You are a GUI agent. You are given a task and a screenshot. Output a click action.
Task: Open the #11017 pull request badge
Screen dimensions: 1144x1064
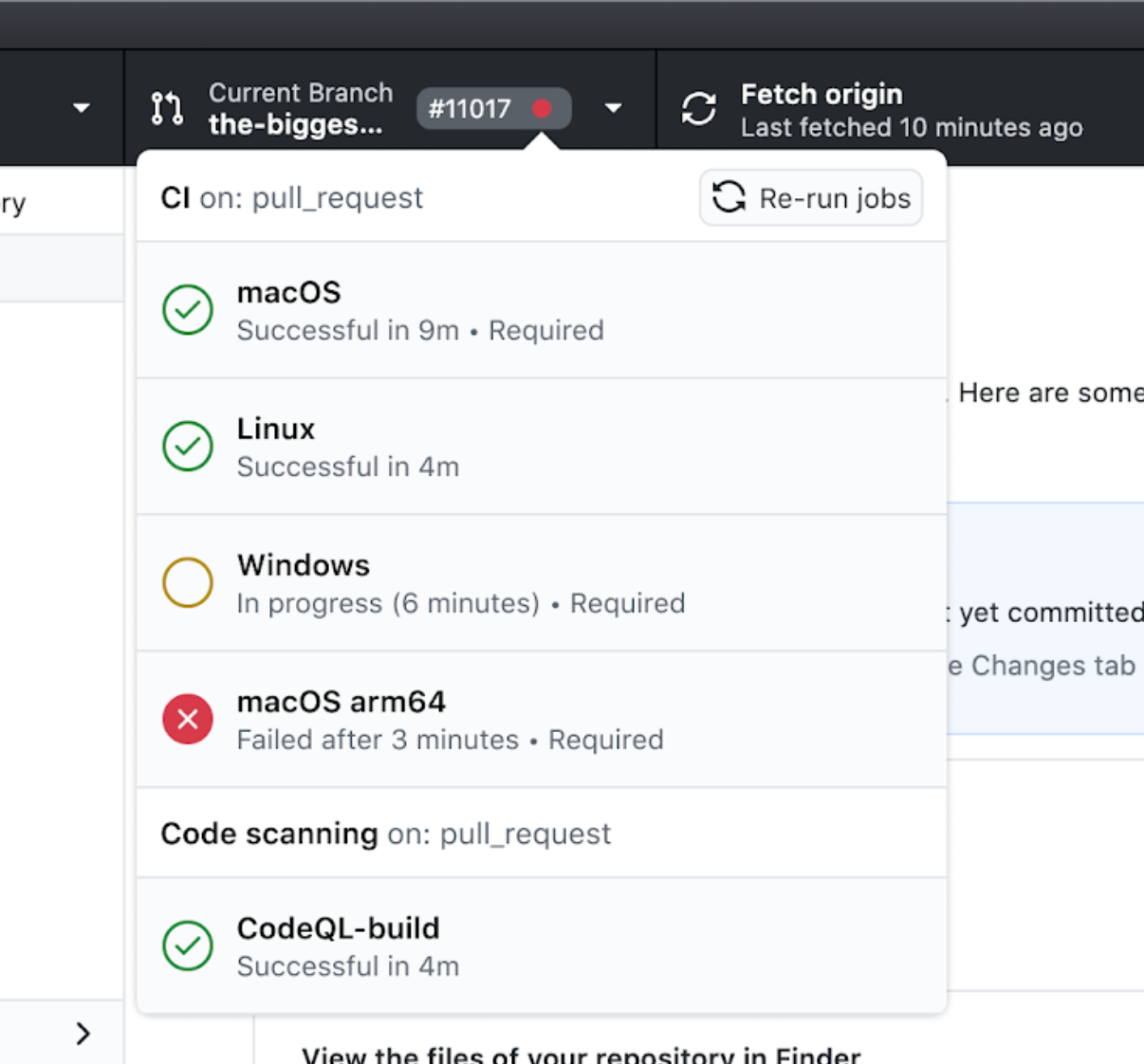pos(471,108)
